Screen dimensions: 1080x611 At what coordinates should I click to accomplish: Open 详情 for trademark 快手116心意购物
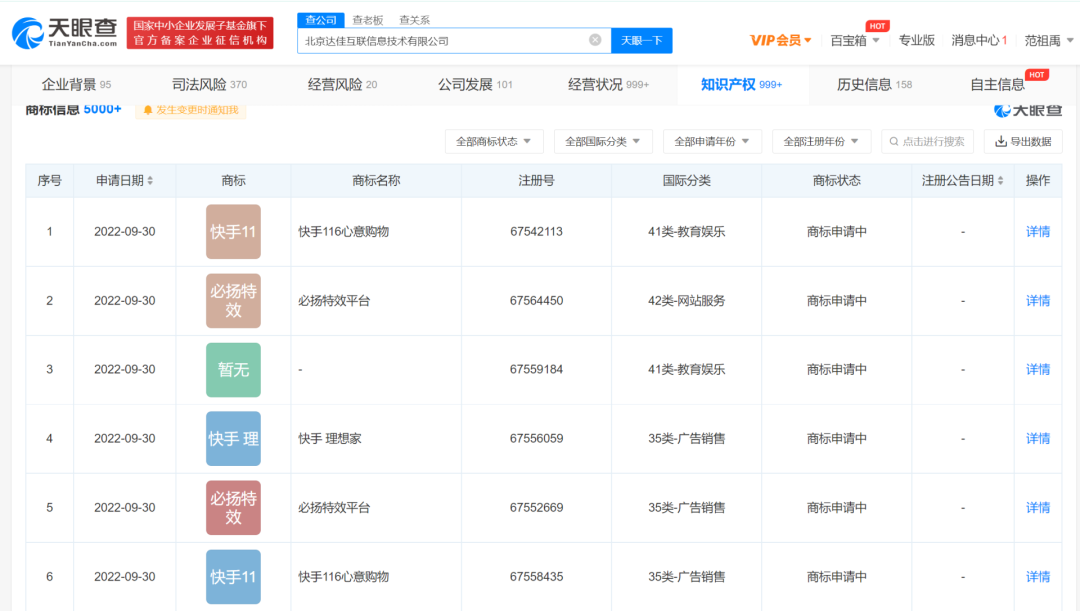(1037, 231)
